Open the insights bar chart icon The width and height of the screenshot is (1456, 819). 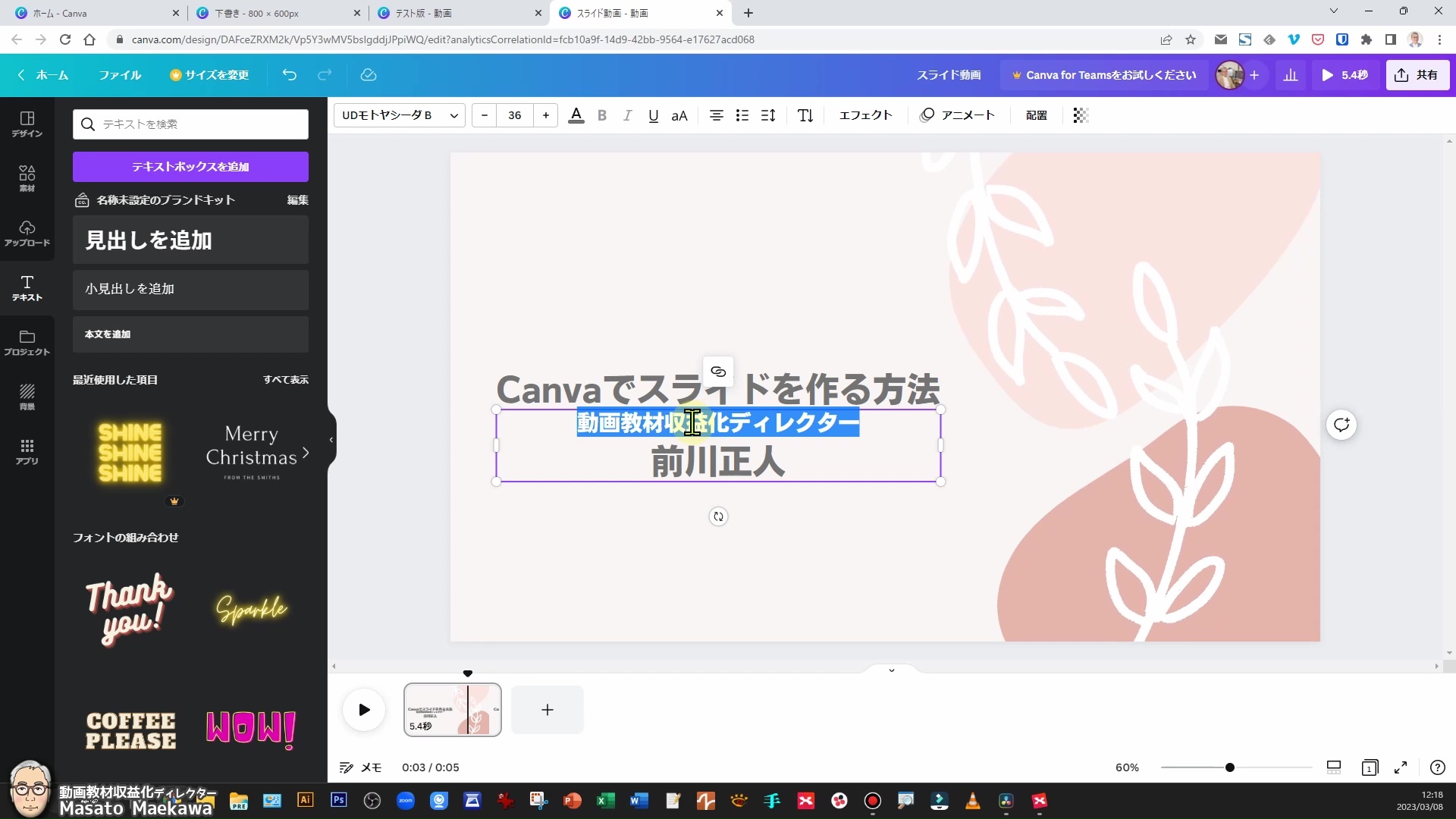[1290, 75]
